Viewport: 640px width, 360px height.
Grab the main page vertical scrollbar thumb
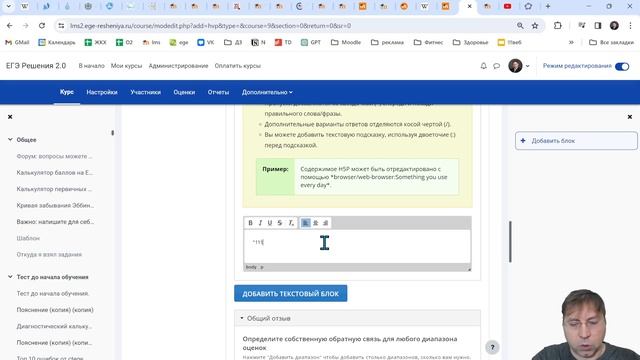(510, 242)
